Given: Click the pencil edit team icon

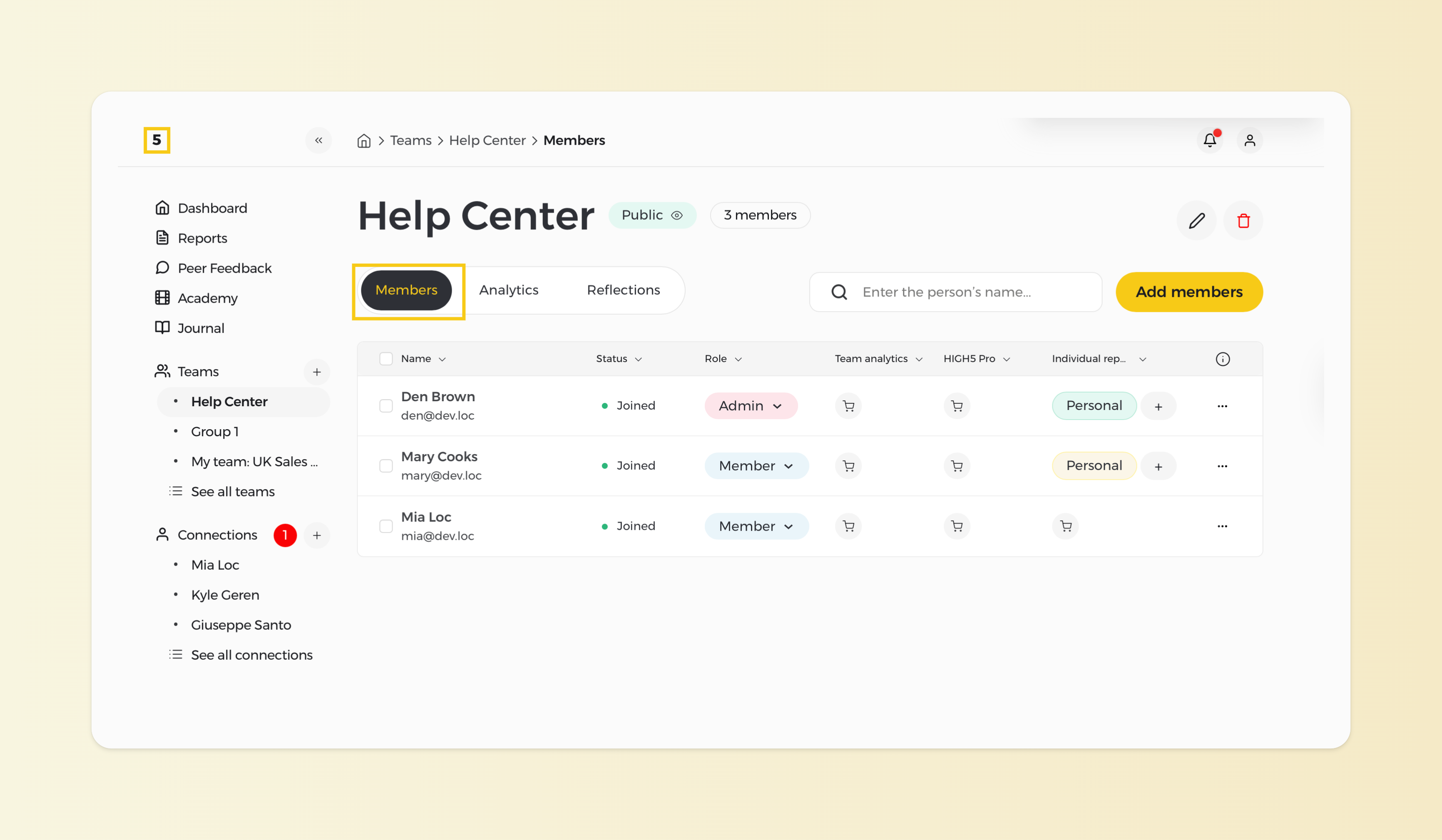Looking at the screenshot, I should (x=1196, y=220).
